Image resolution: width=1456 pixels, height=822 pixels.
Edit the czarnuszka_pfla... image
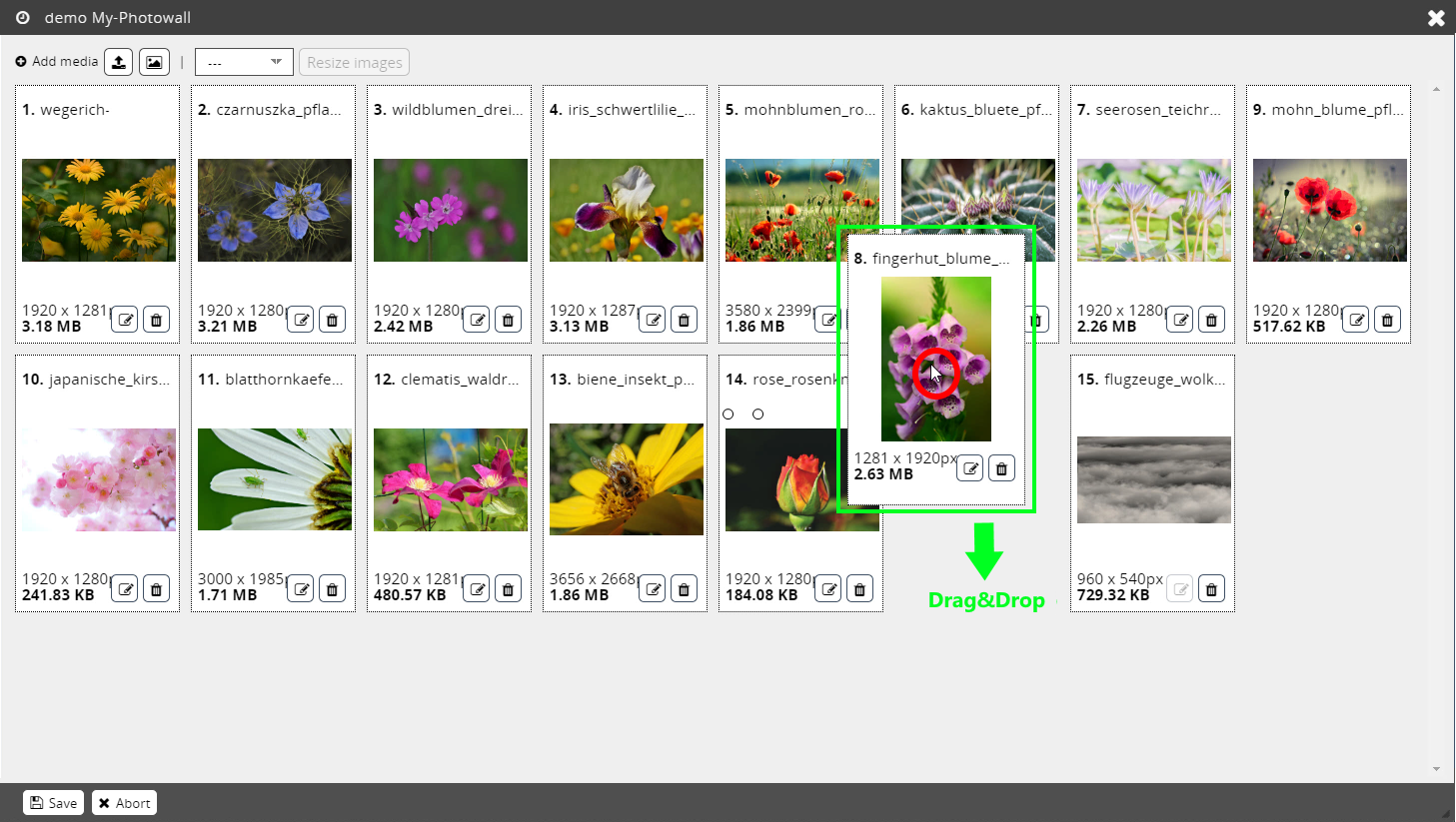(x=301, y=320)
